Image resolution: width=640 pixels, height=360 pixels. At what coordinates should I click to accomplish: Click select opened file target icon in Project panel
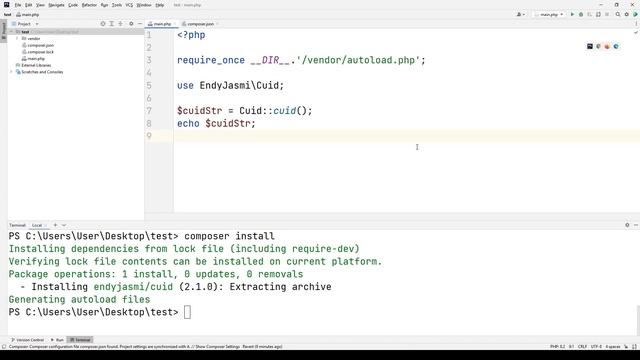pyautogui.click(x=103, y=24)
